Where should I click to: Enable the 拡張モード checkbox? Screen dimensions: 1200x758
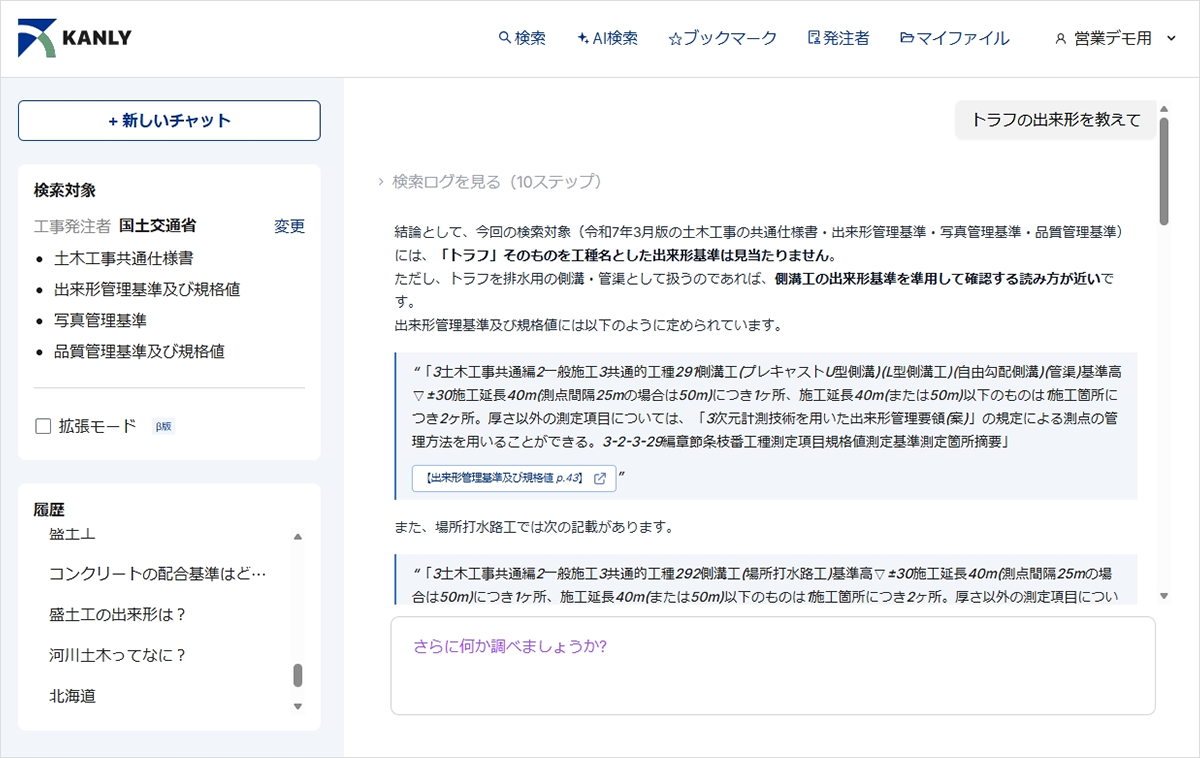(x=43, y=426)
